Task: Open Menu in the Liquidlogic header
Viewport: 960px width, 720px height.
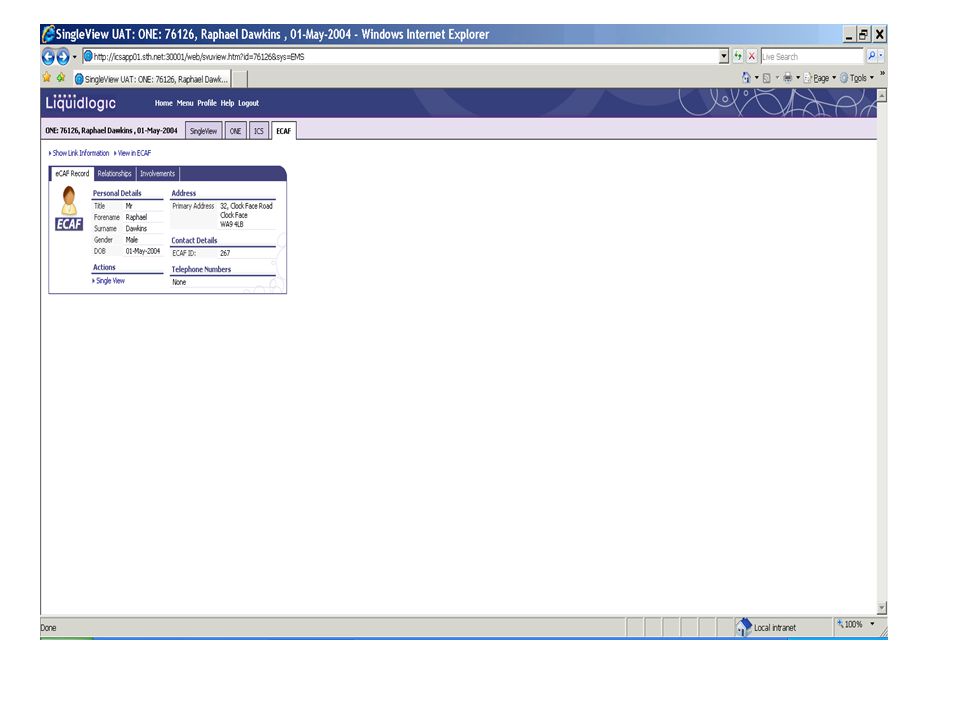Action: click(185, 103)
